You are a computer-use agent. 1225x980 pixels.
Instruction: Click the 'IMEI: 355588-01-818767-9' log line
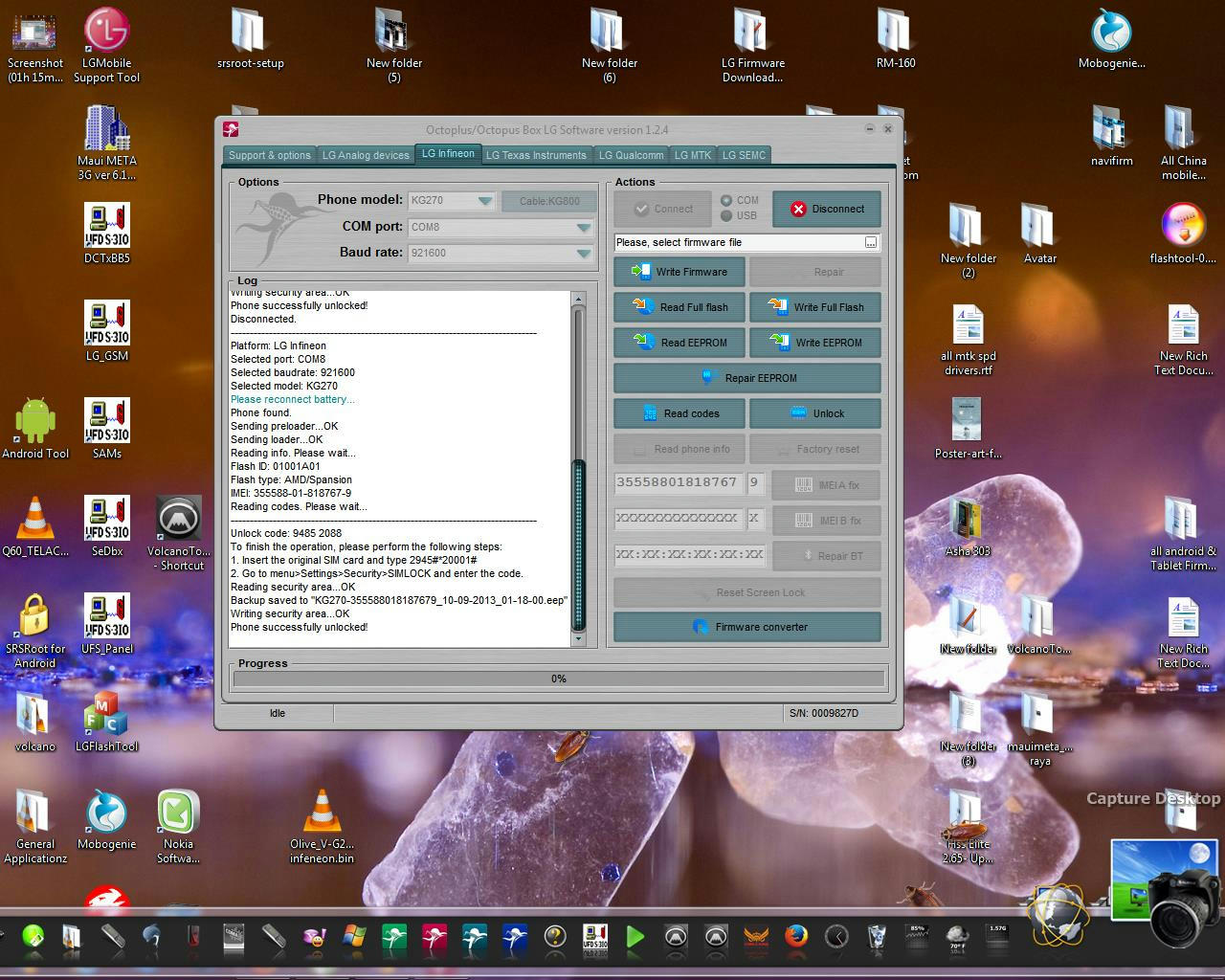pyautogui.click(x=291, y=494)
